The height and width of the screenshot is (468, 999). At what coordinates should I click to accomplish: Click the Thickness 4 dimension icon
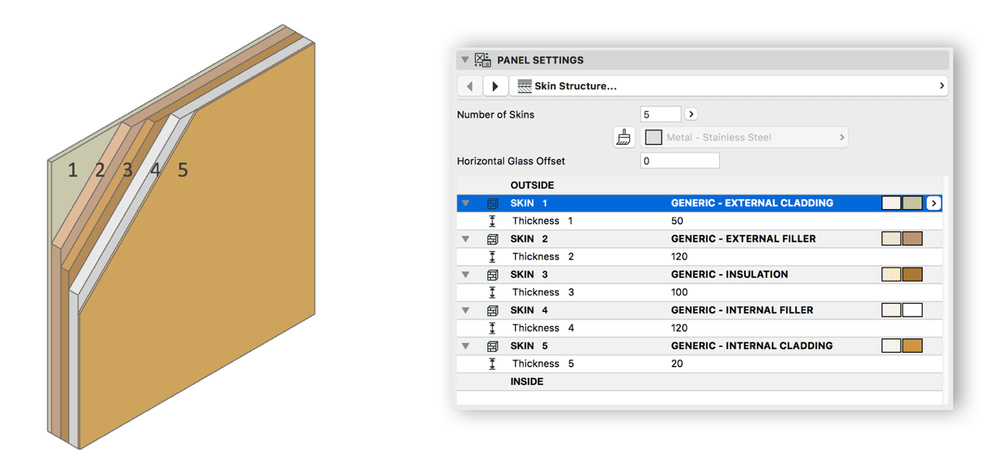tap(492, 328)
